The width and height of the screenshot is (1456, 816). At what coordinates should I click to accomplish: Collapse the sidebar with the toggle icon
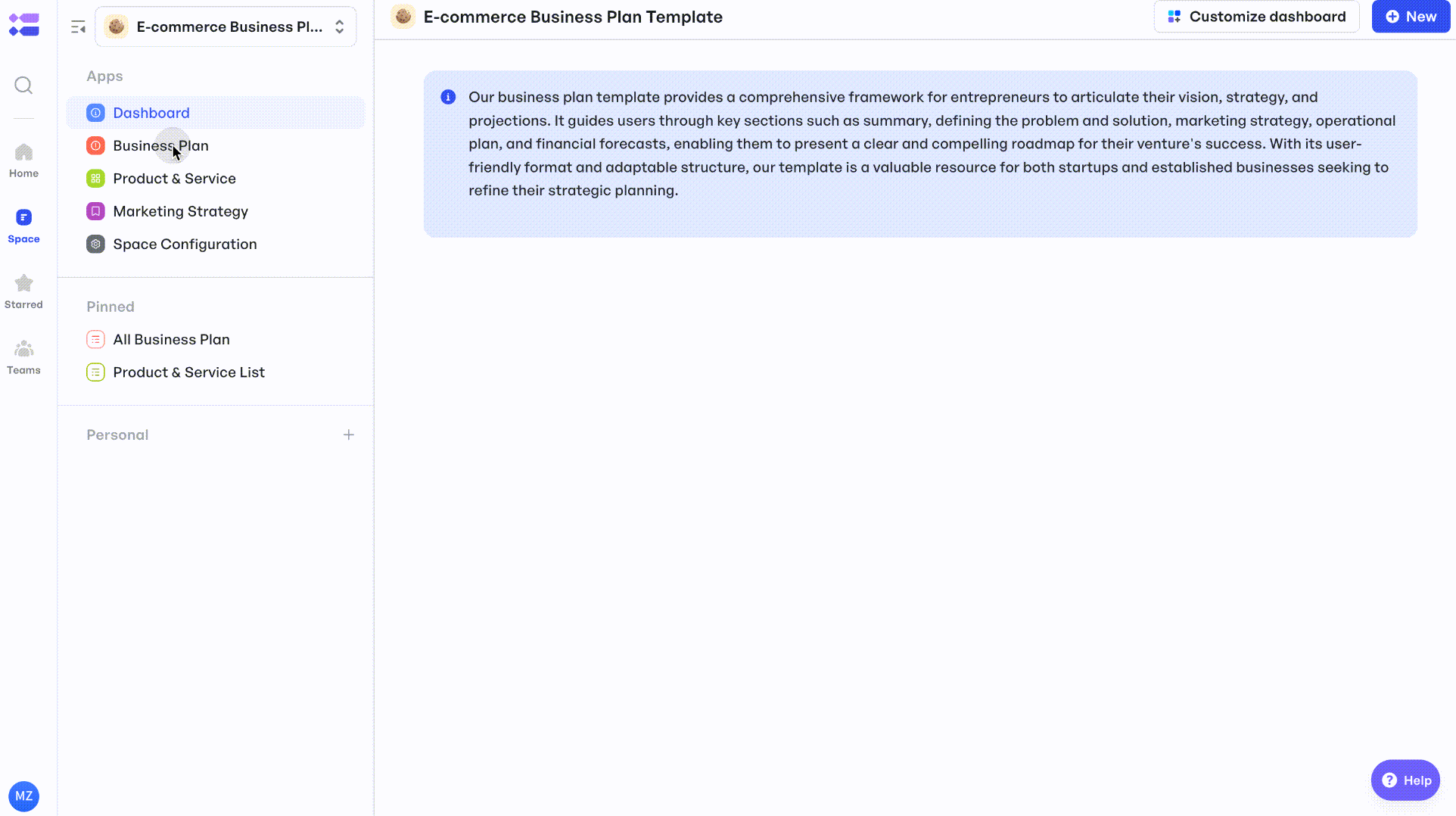pos(78,27)
